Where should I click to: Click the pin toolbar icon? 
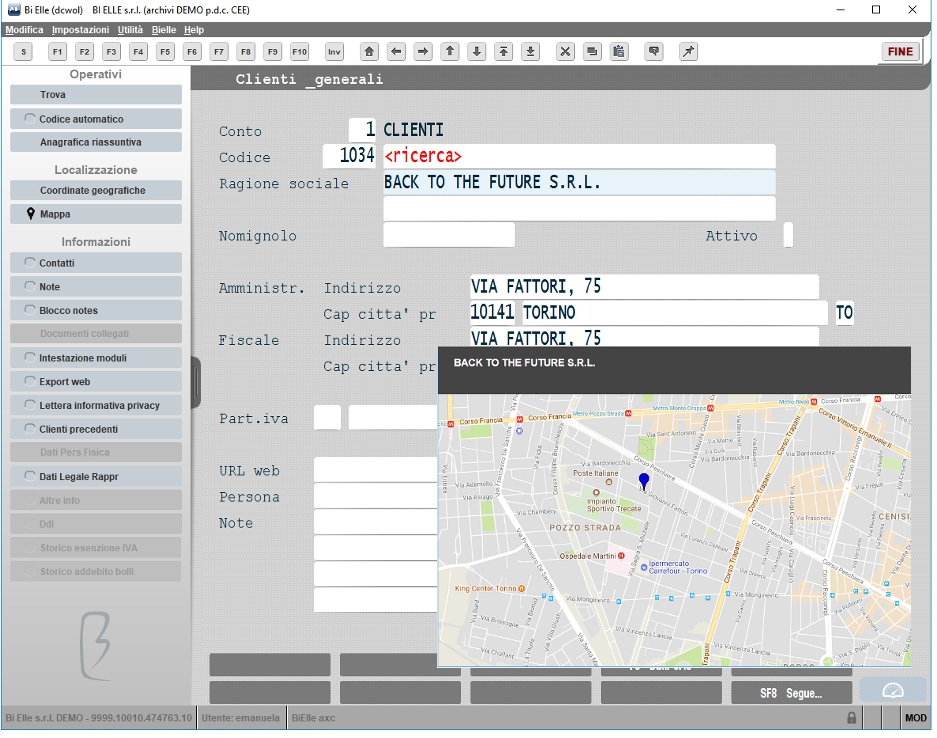(x=688, y=52)
